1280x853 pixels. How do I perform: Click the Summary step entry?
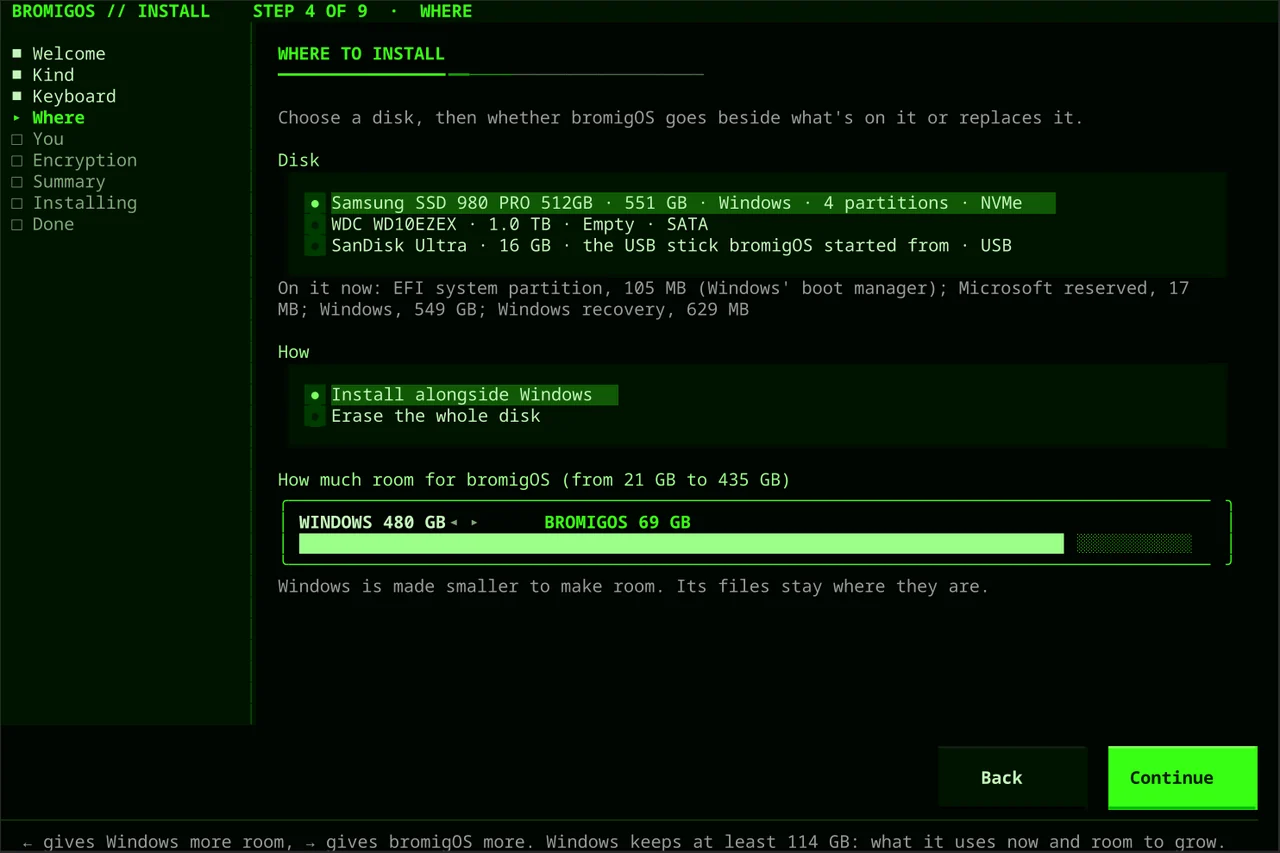[x=58, y=182]
